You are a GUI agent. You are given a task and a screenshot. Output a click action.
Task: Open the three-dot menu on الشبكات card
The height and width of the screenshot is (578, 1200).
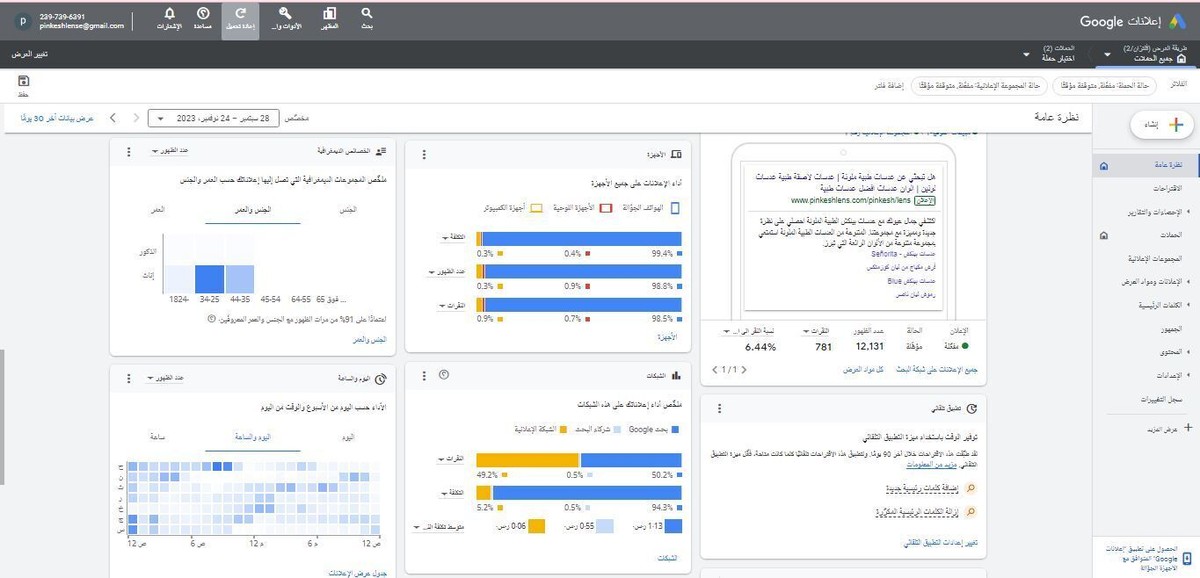click(x=425, y=375)
